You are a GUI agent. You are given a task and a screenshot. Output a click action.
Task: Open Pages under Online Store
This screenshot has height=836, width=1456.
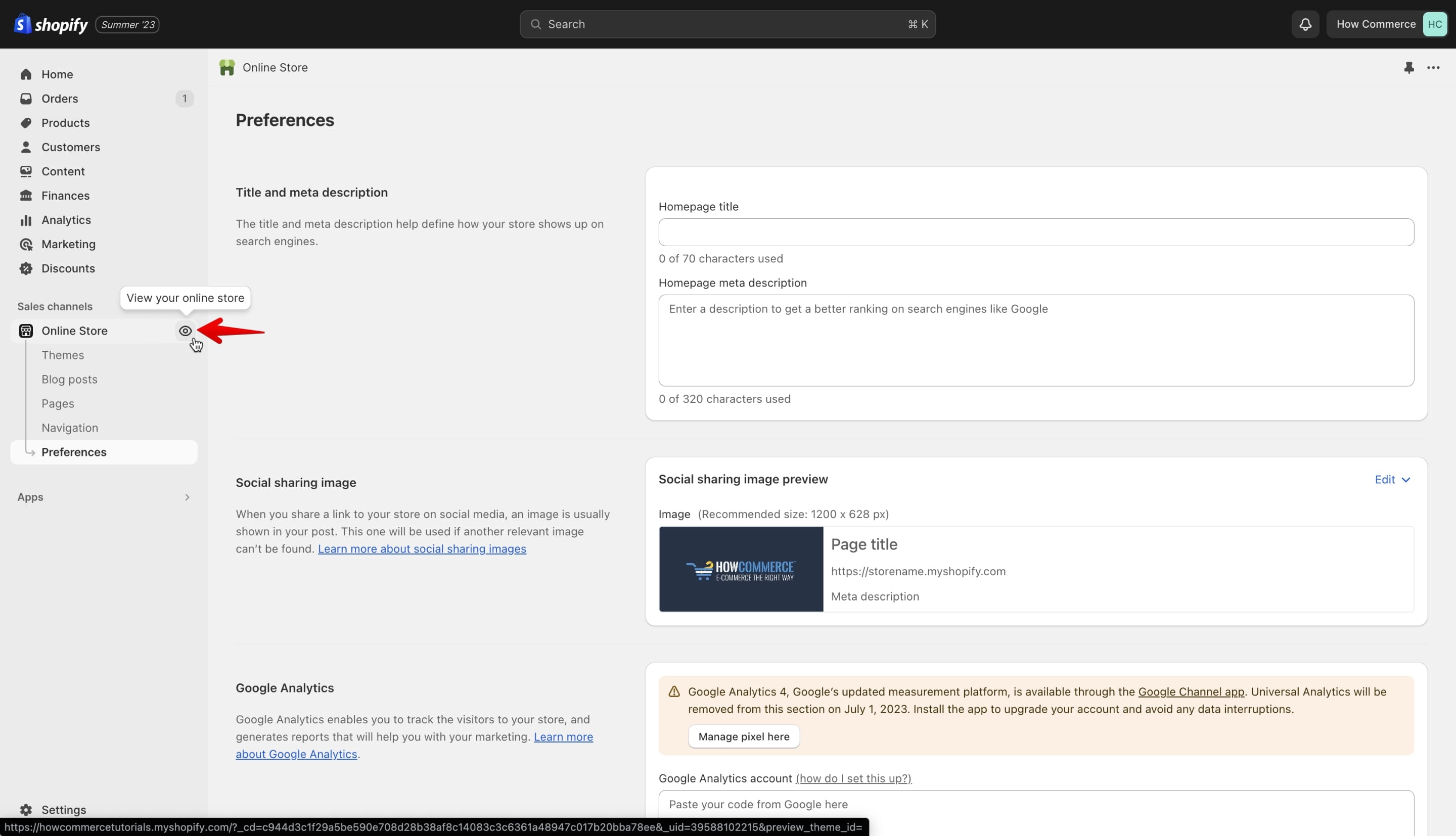[58, 404]
